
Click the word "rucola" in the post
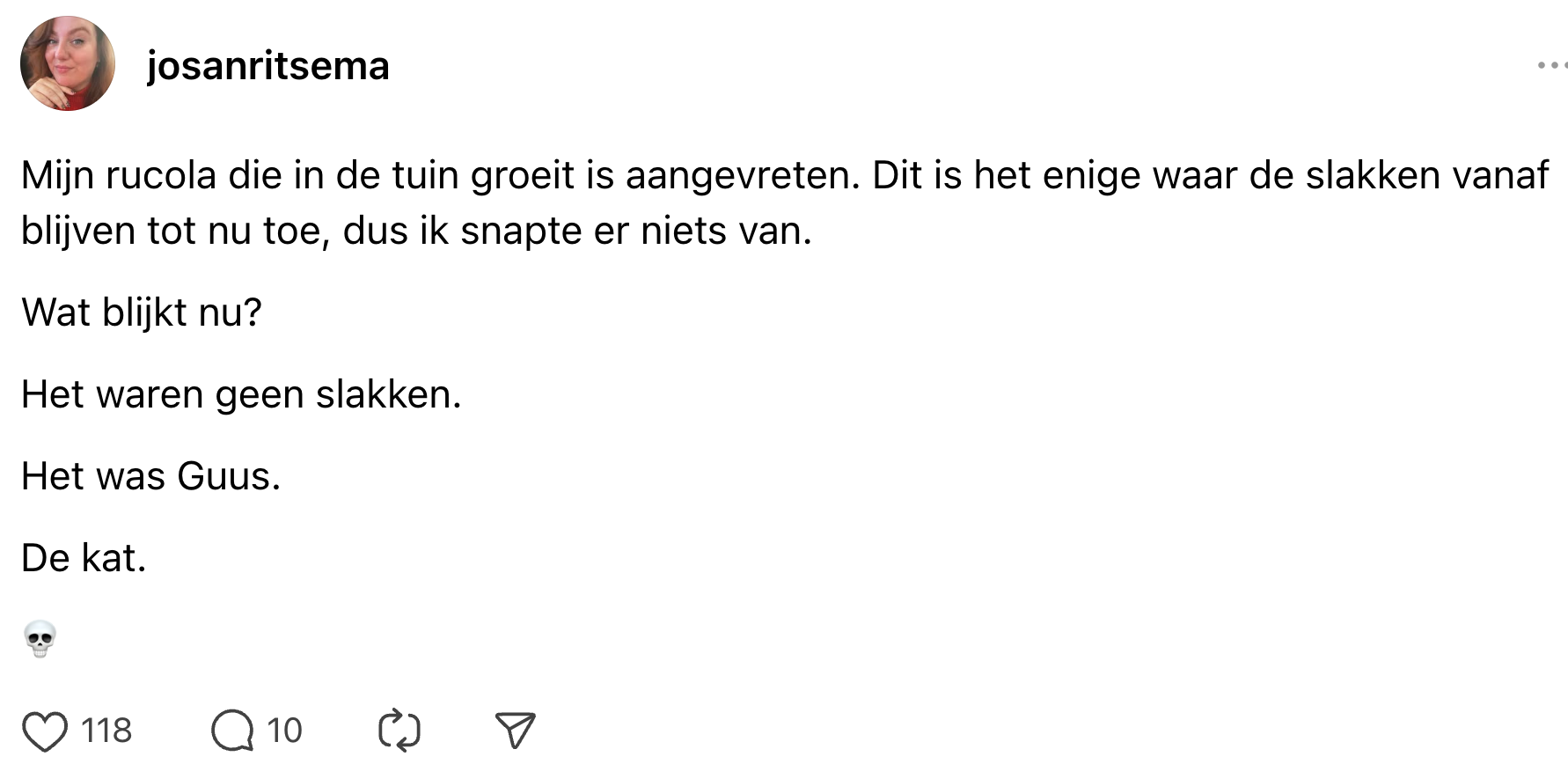161,175
